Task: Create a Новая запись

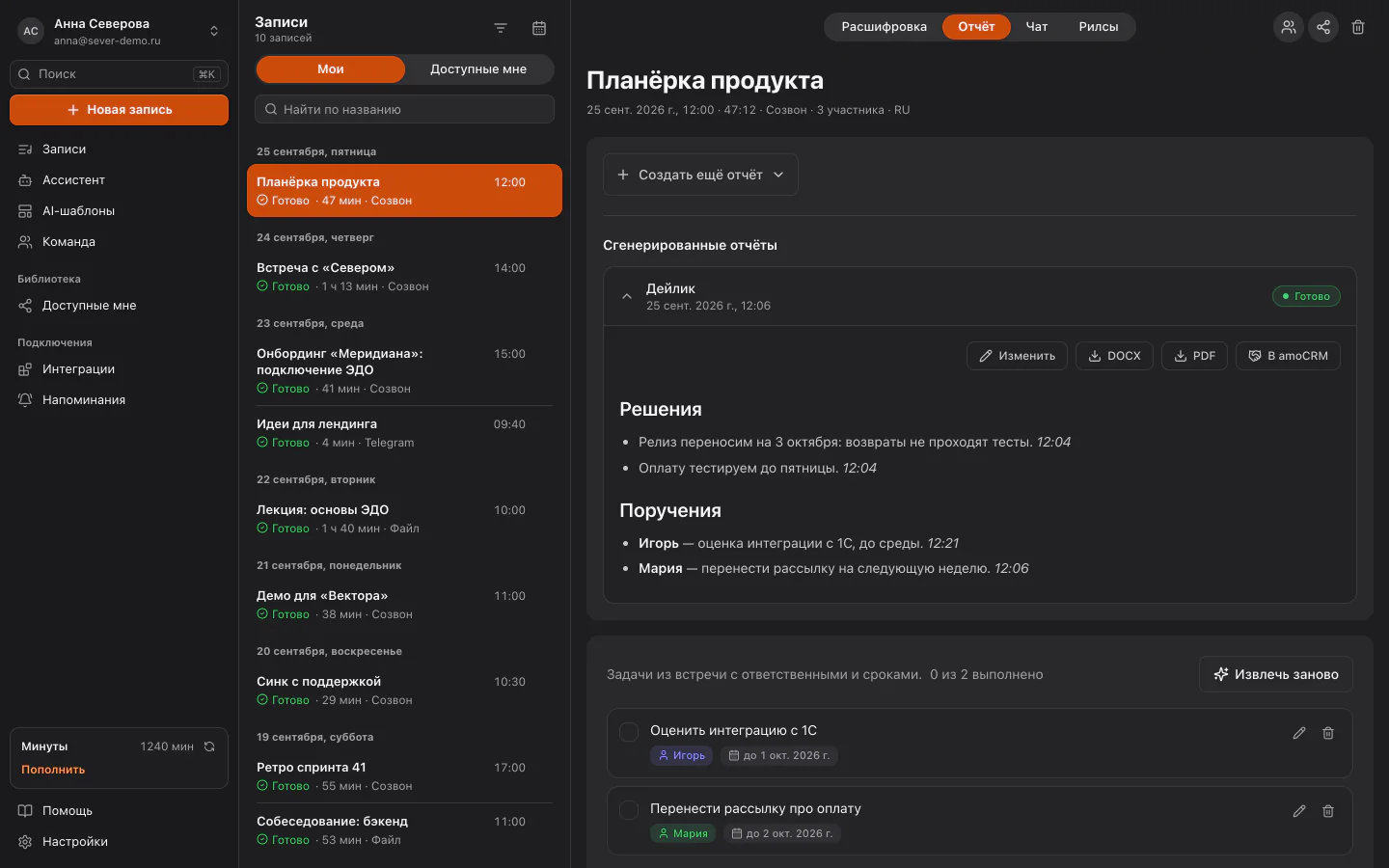Action: [119, 110]
